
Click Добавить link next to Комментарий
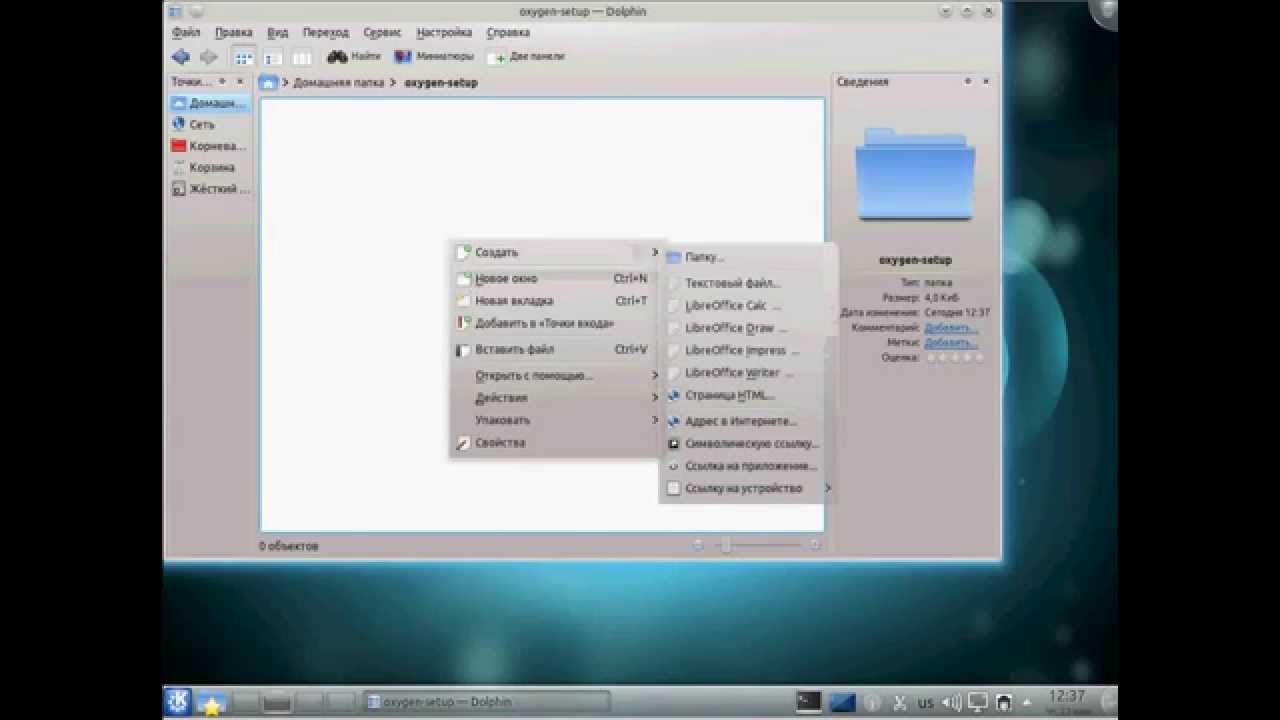tap(951, 328)
